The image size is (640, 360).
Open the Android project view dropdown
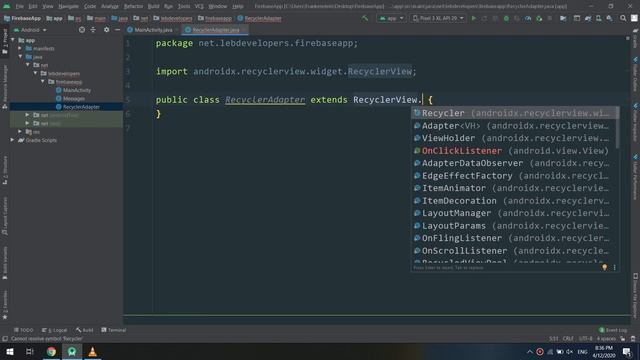pos(30,30)
